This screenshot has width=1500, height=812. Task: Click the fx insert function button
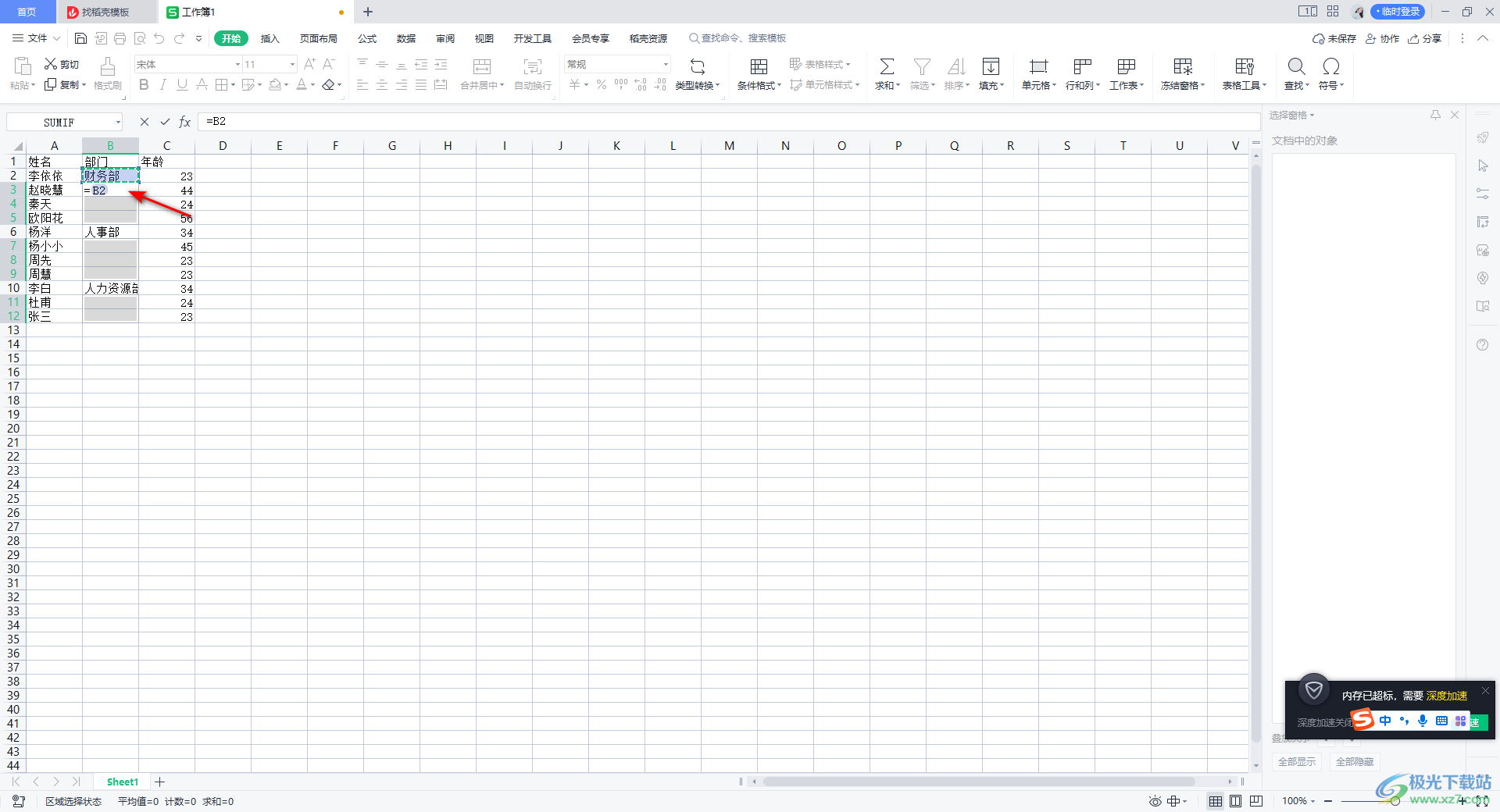pyautogui.click(x=185, y=122)
